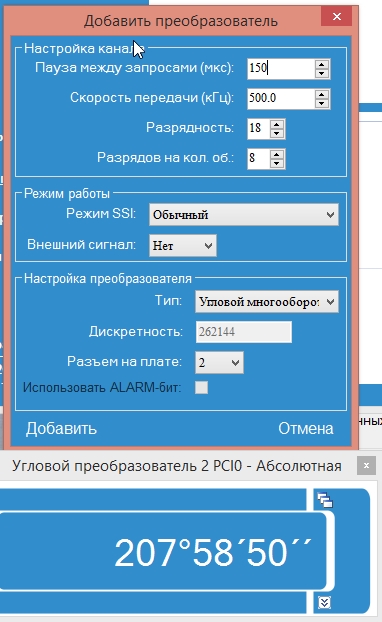
Task: Click the Скорость передачи (кГц) label
Action: (x=152, y=98)
